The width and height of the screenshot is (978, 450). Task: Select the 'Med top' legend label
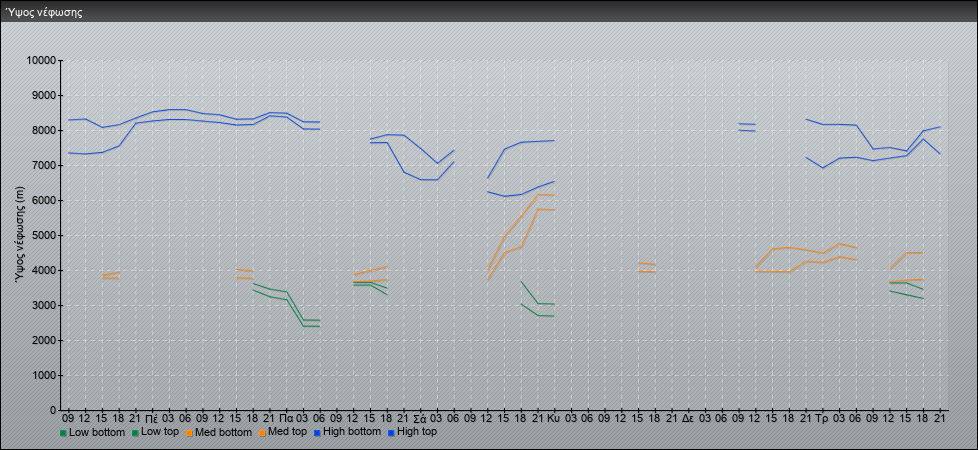click(287, 432)
